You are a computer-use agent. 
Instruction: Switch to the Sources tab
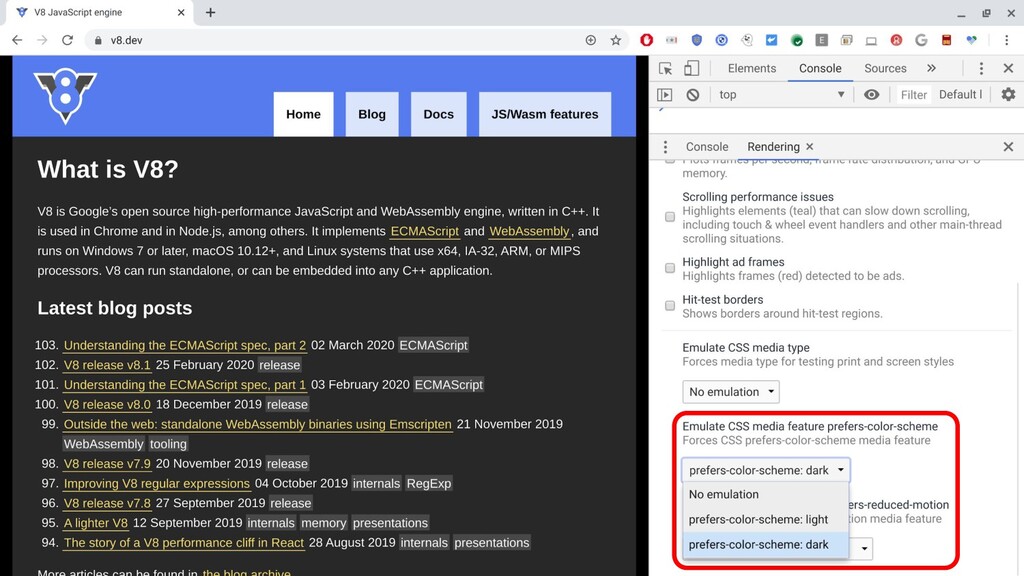(x=885, y=68)
